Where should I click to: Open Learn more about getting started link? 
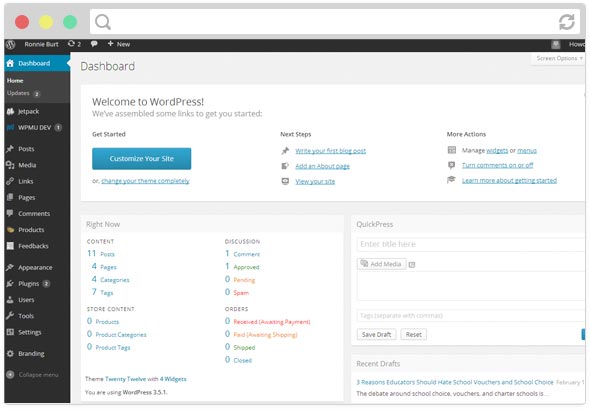pos(509,181)
